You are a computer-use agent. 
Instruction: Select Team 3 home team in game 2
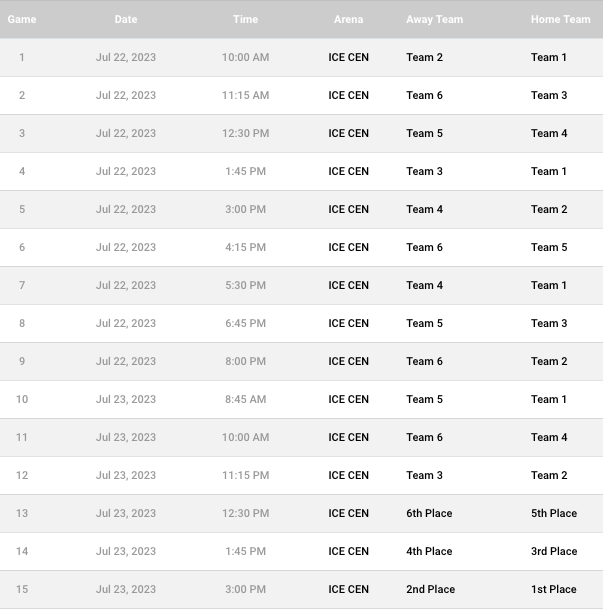pyautogui.click(x=549, y=95)
